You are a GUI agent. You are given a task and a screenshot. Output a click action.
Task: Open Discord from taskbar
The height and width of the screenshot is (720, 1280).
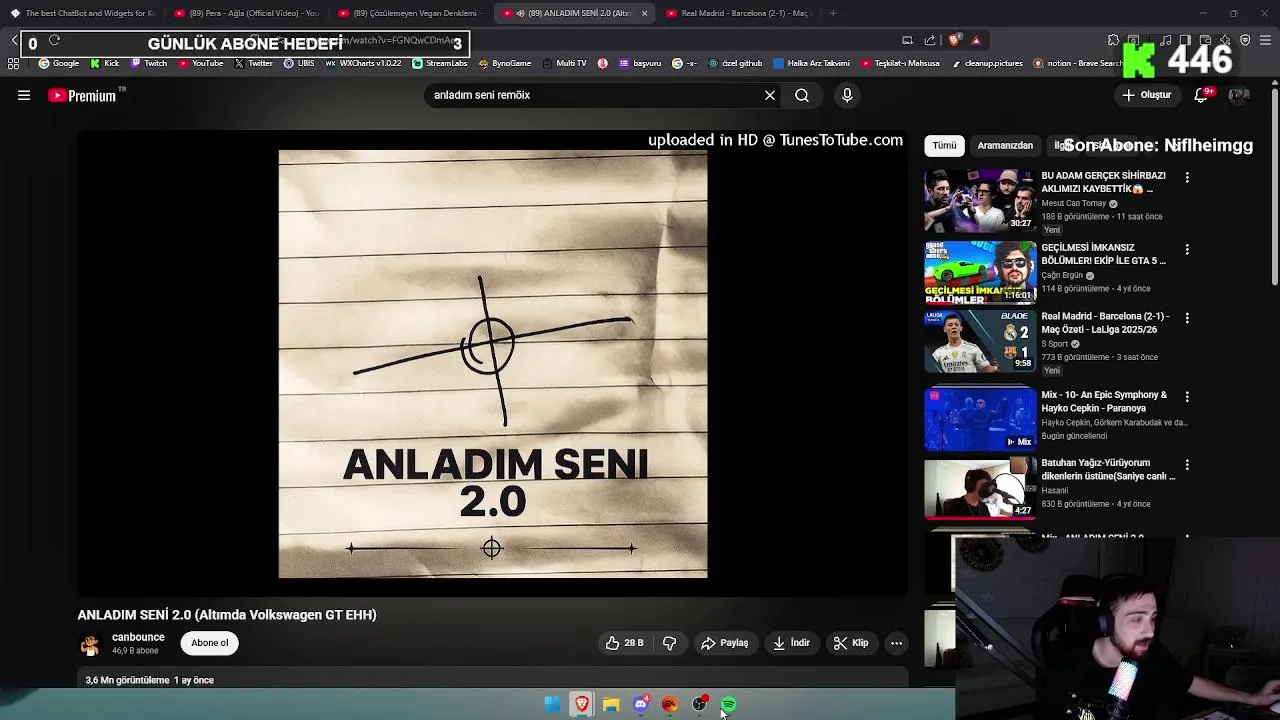click(x=641, y=705)
